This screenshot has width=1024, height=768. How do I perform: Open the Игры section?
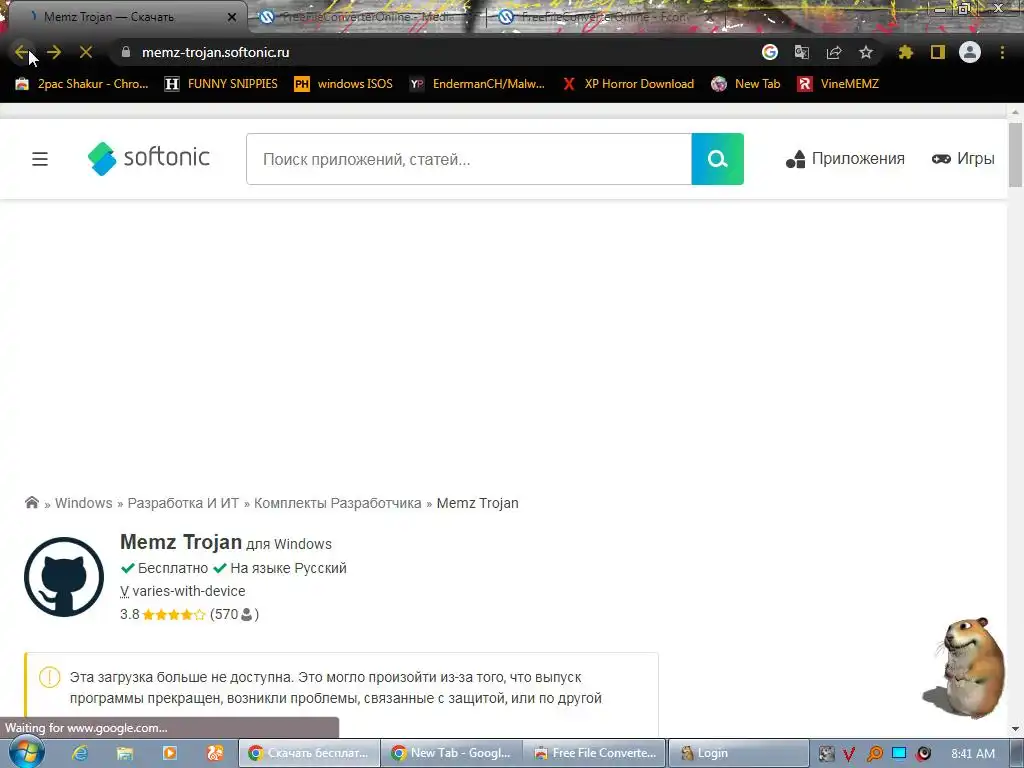(x=963, y=159)
